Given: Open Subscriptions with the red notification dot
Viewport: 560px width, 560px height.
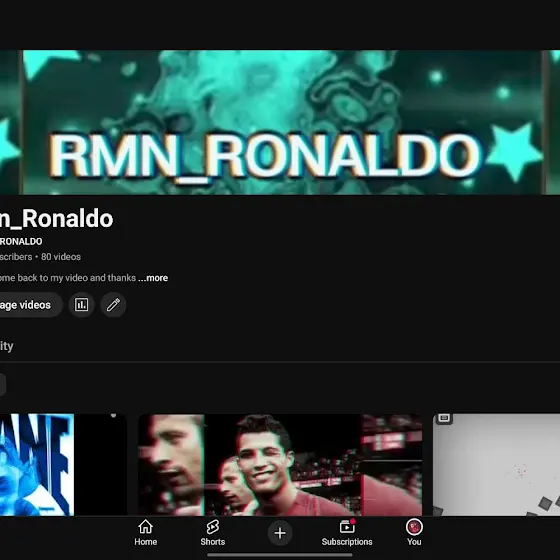Looking at the screenshot, I should click(x=347, y=533).
